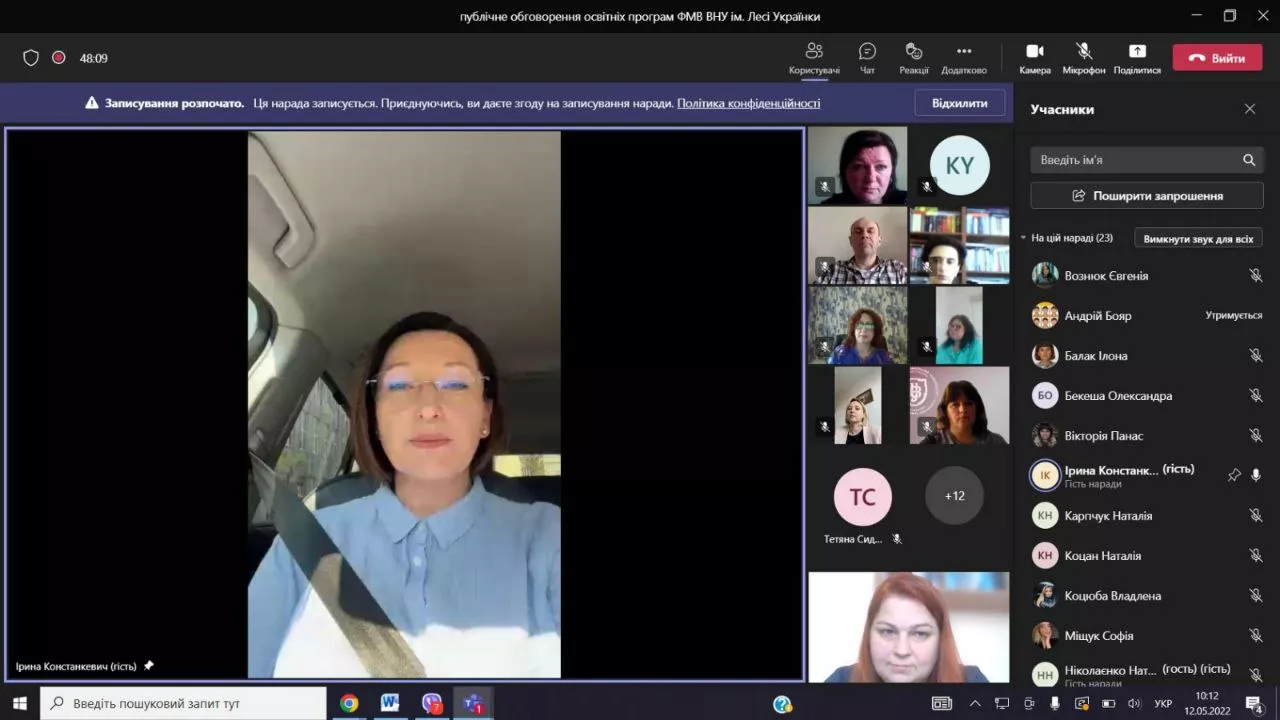Dismiss recording banner with Відхилити
1280x720 pixels.
959,103
